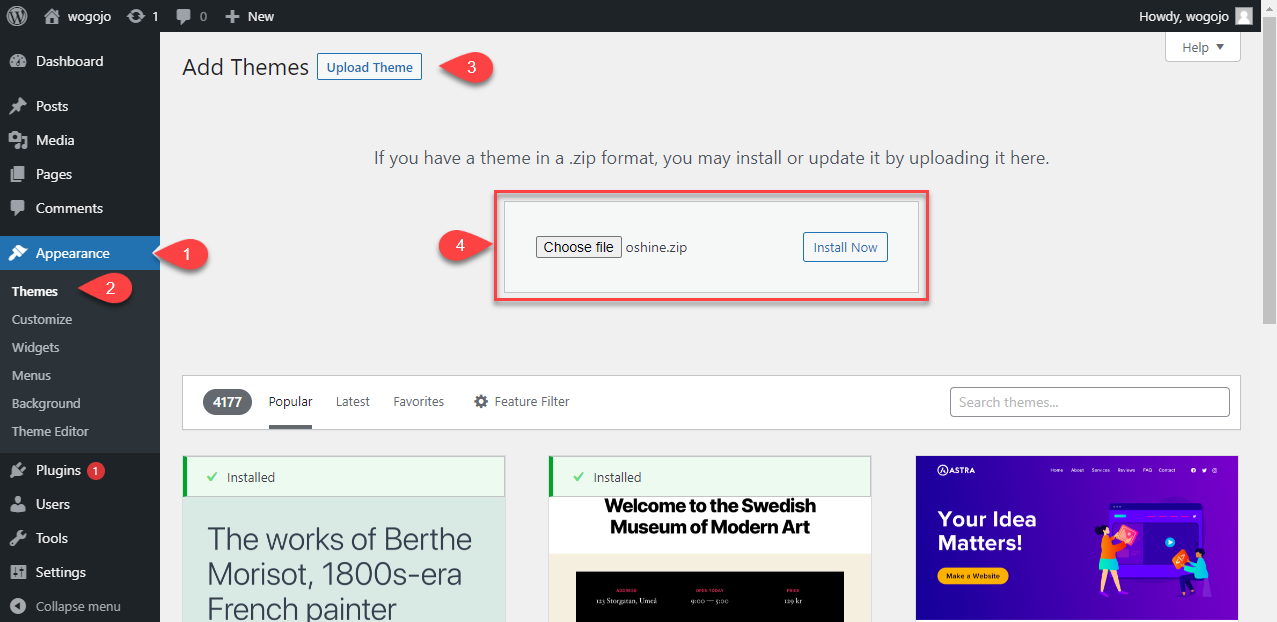Open the comments bubble icon in admin bar
This screenshot has width=1277, height=622.
click(183, 17)
